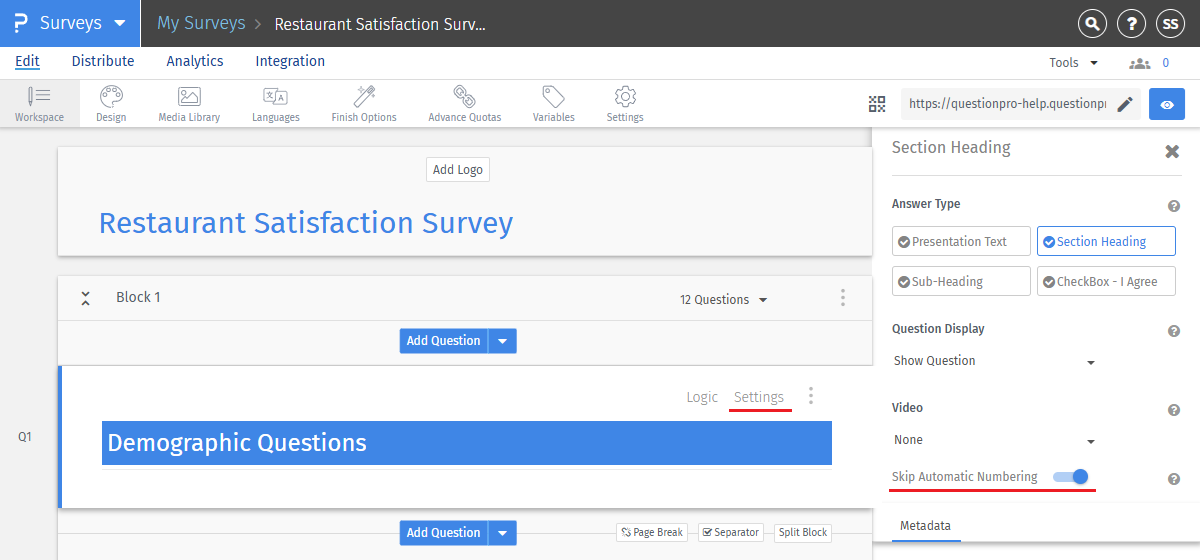Click the QR code icon

point(877,104)
